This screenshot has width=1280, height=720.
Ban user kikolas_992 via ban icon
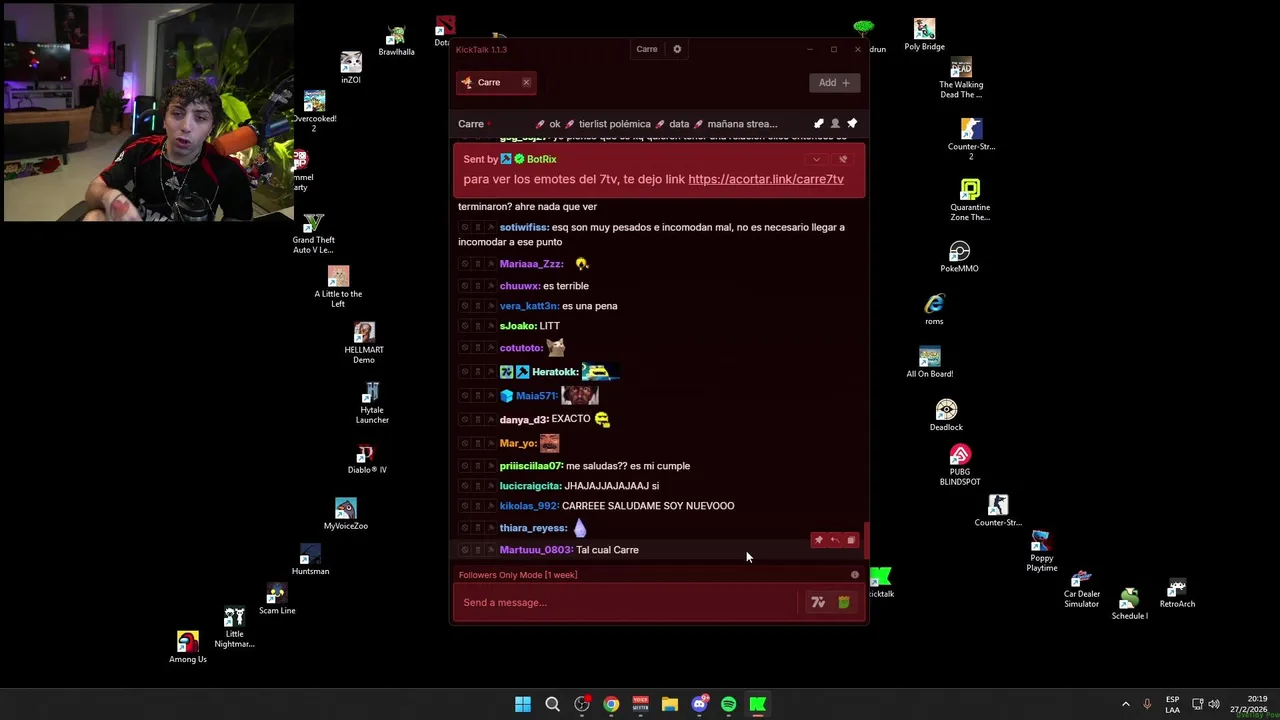tap(465, 506)
